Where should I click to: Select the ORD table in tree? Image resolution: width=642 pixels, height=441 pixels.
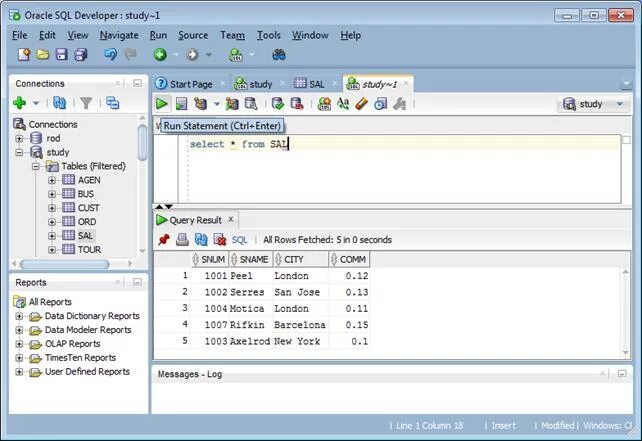tap(87, 222)
